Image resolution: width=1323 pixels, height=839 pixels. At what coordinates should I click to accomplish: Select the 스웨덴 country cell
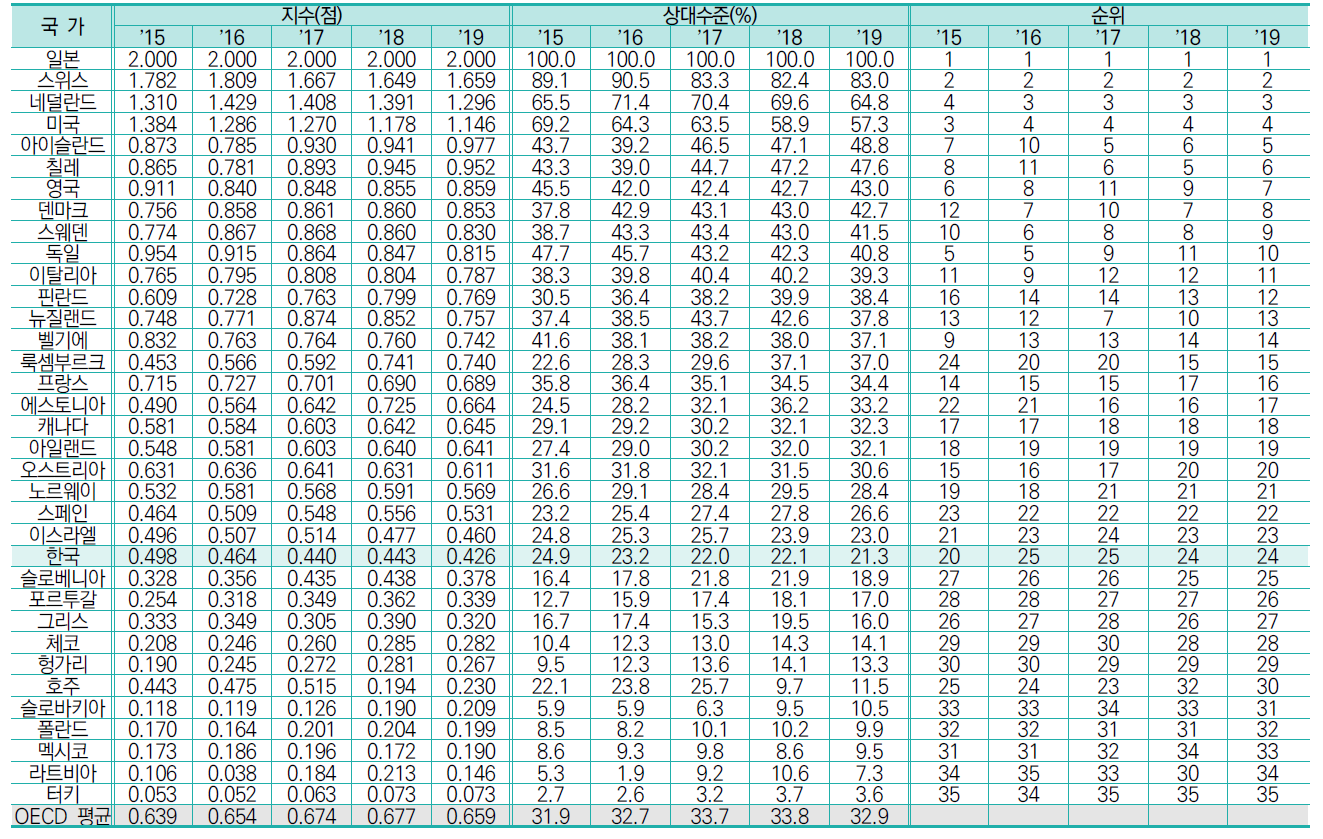62,232
